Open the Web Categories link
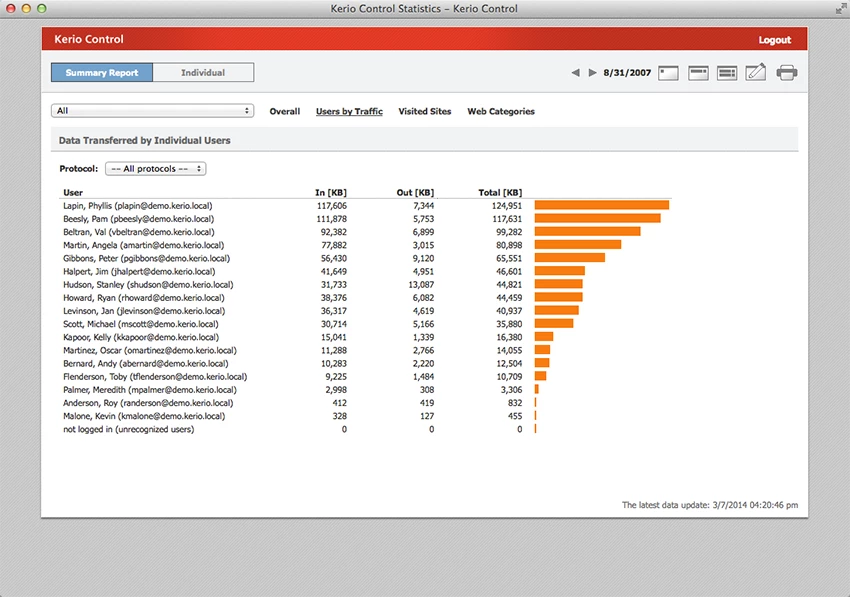Image resolution: width=850 pixels, height=597 pixels. 501,112
